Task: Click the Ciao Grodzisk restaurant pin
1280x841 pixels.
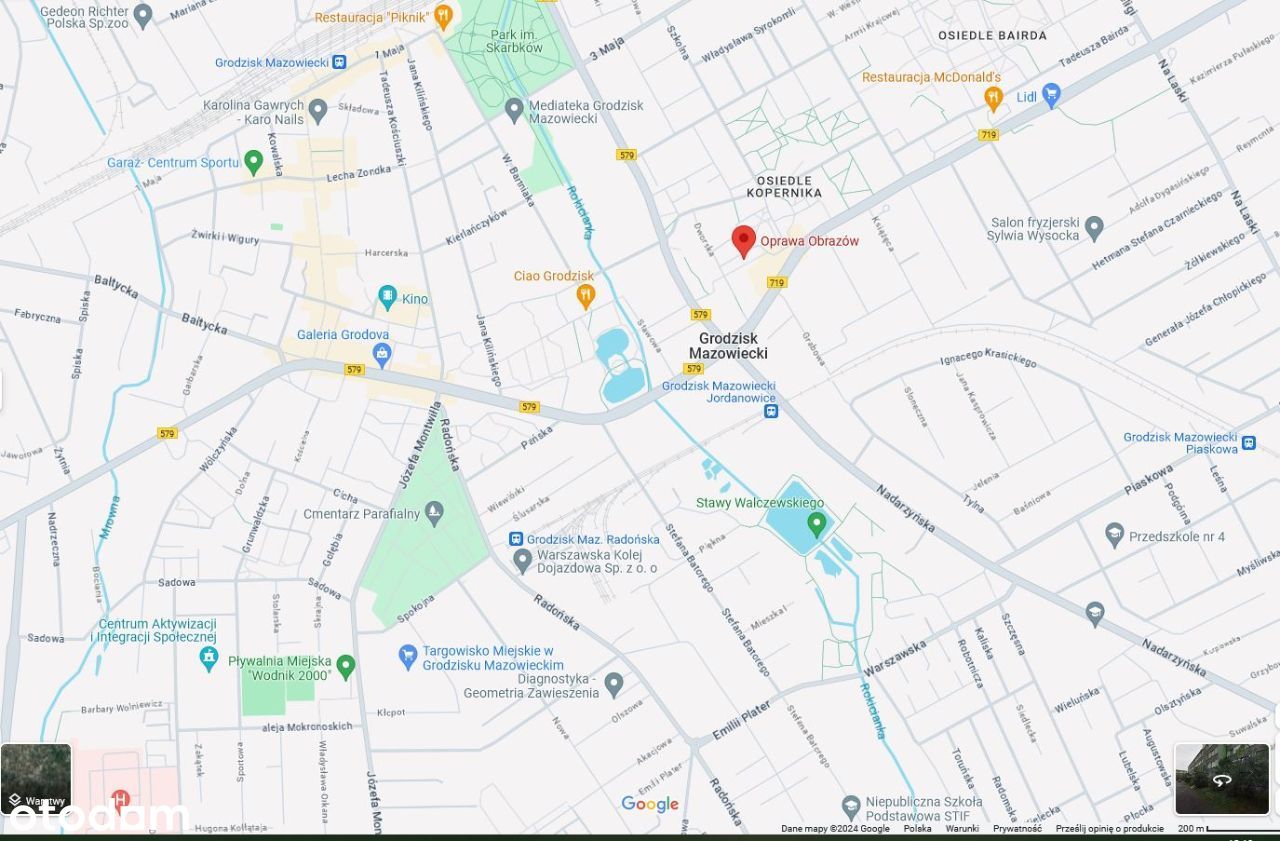Action: (586, 295)
